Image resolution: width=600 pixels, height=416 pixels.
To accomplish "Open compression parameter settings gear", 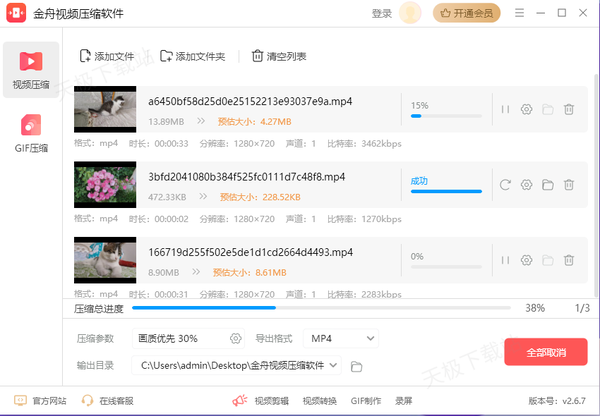I will (x=236, y=339).
